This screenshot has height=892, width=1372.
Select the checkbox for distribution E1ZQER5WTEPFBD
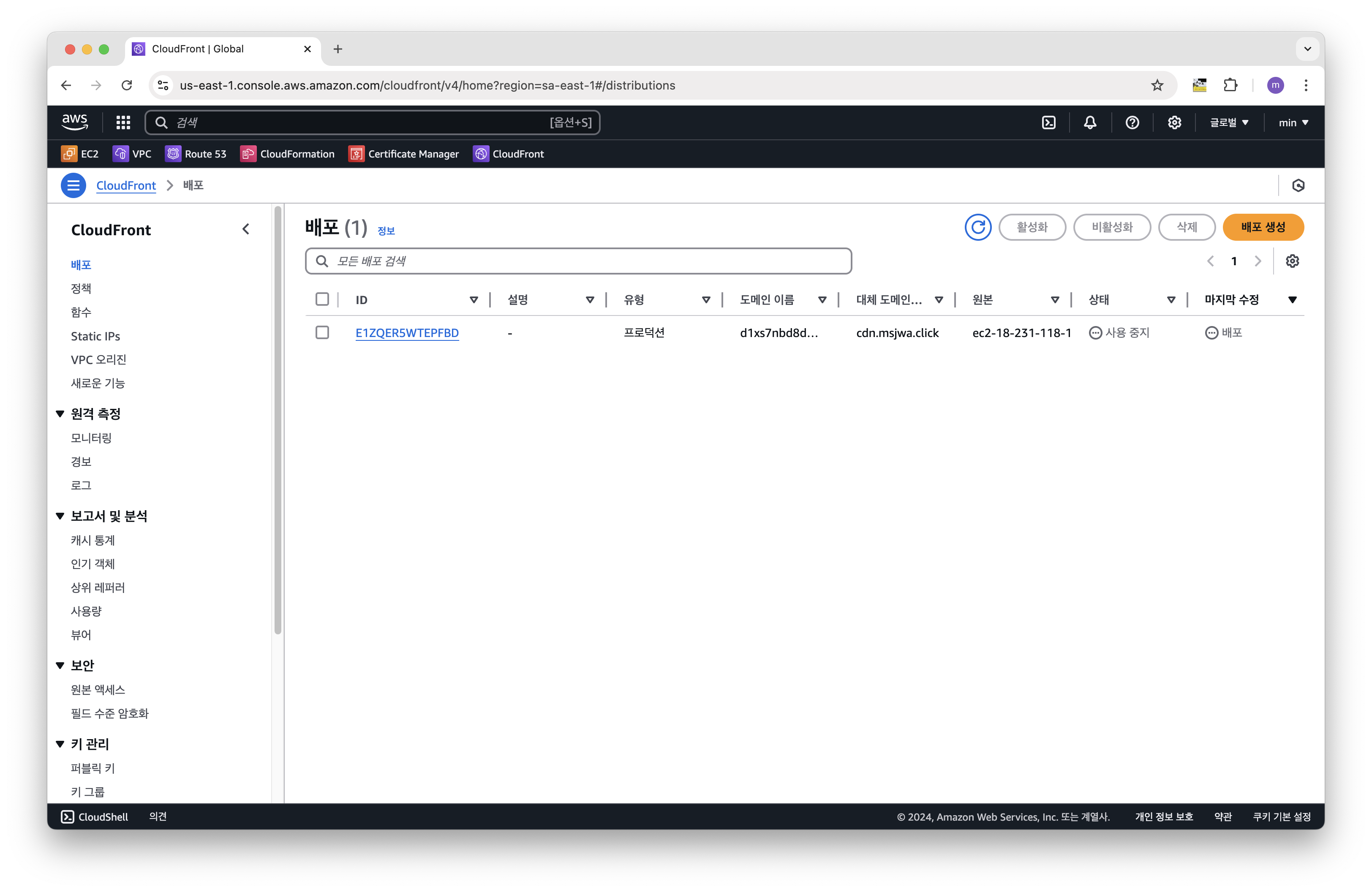click(x=322, y=332)
